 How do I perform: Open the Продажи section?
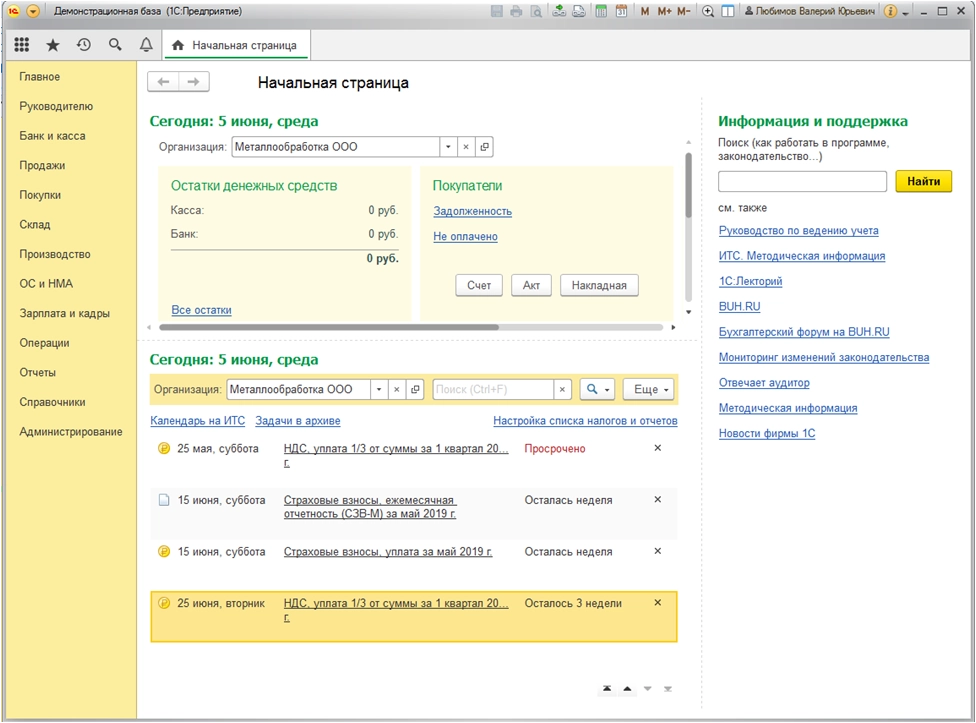(x=42, y=166)
